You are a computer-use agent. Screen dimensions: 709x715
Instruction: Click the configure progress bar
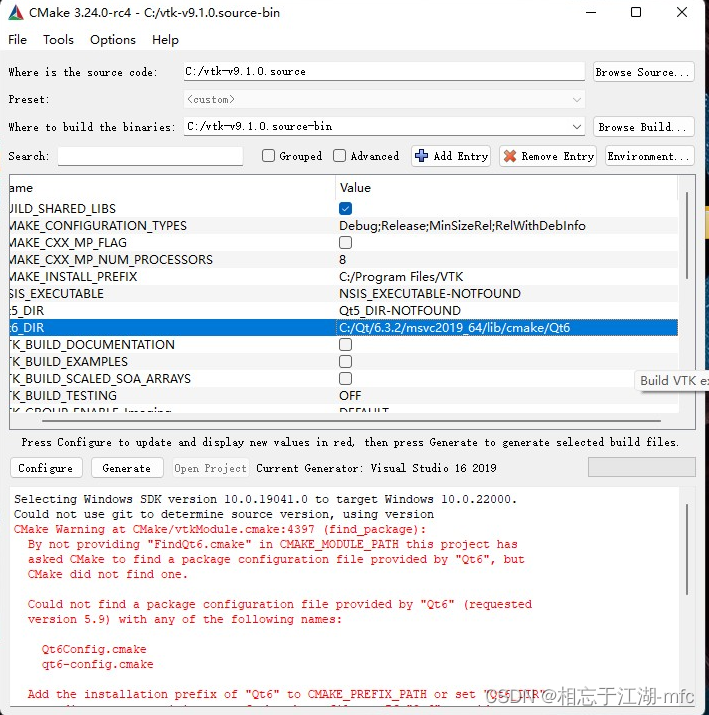coord(642,467)
